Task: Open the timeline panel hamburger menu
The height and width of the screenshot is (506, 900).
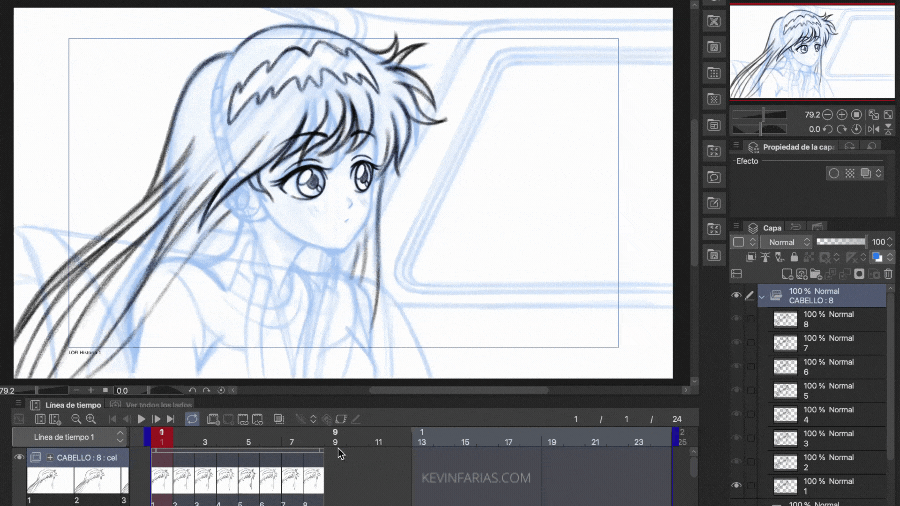Action: click(x=18, y=403)
